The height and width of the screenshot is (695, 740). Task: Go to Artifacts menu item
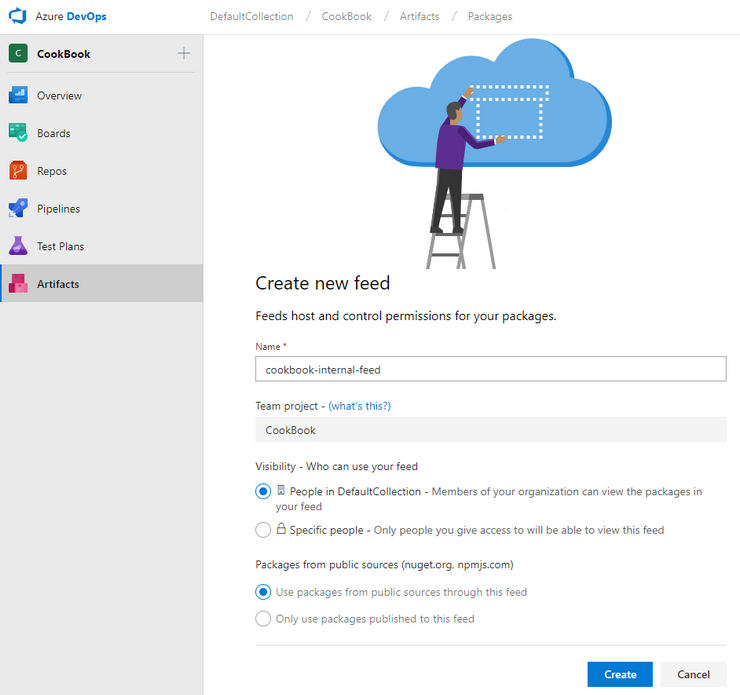coord(102,284)
